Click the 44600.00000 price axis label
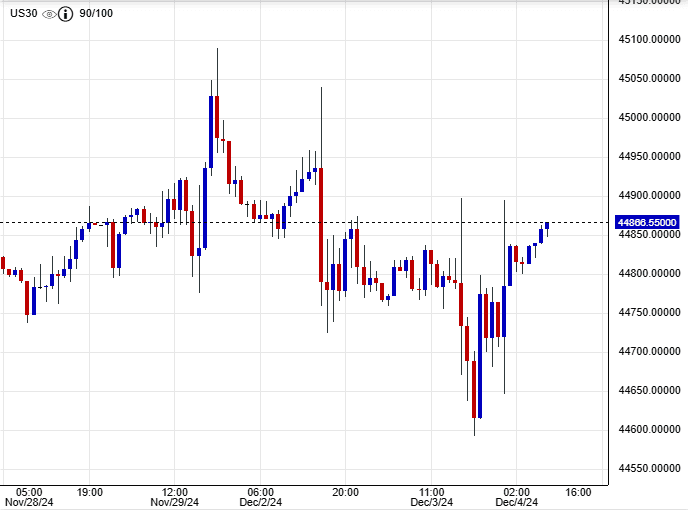The width and height of the screenshot is (688, 510). (x=647, y=430)
